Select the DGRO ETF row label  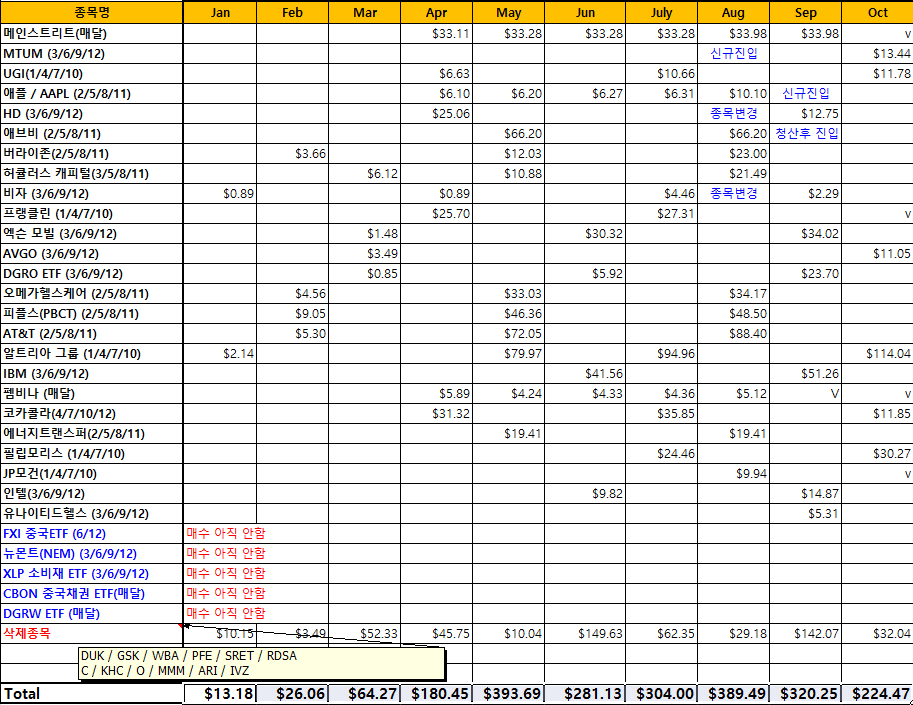92,273
